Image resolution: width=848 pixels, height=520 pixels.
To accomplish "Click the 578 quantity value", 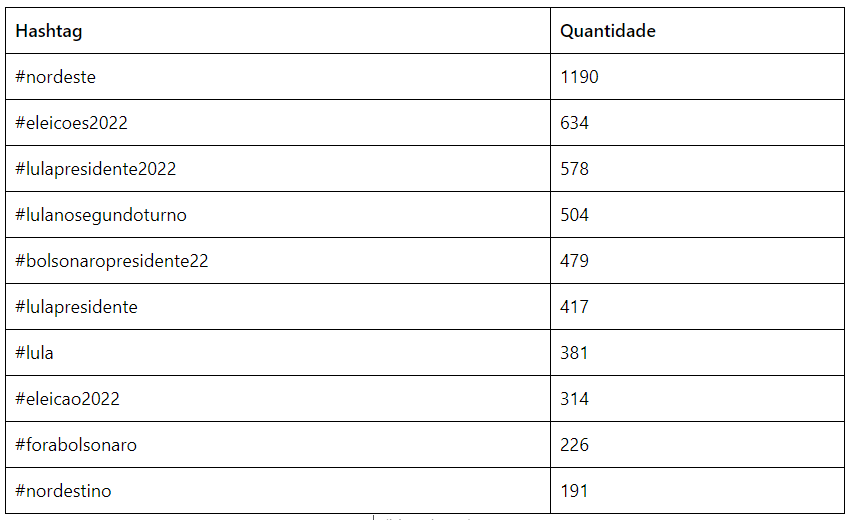I will coord(575,169).
